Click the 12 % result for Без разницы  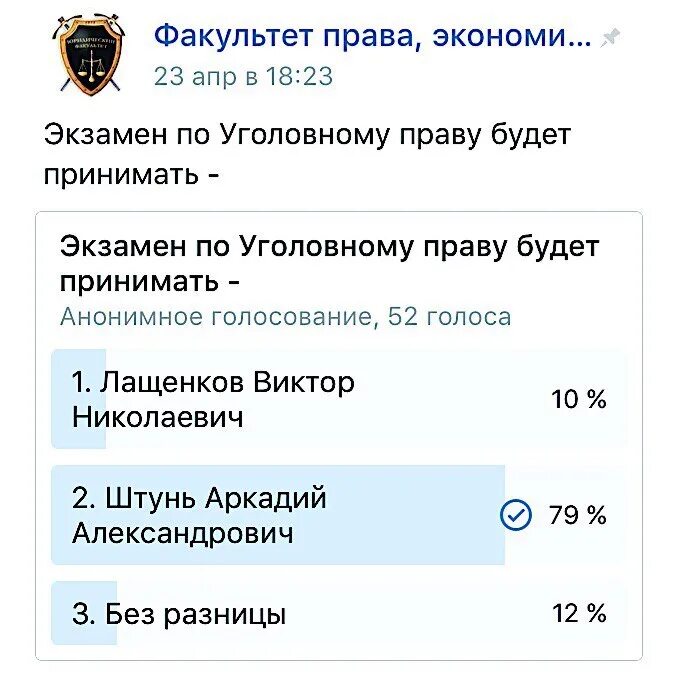pos(579,613)
